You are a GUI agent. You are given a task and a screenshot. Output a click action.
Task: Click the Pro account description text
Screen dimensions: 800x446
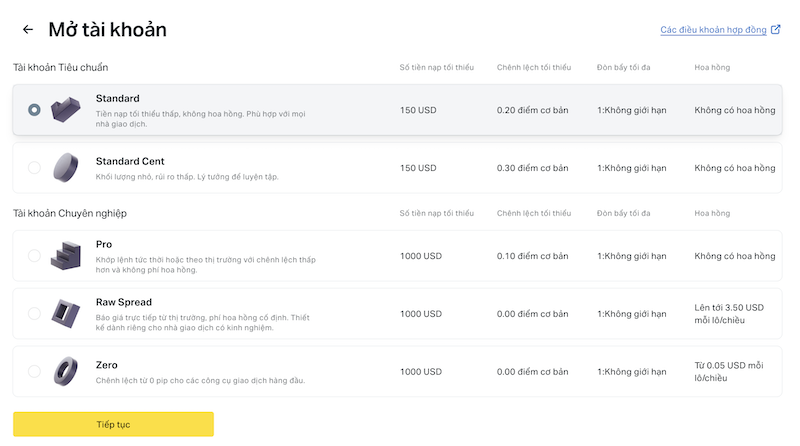(x=206, y=265)
